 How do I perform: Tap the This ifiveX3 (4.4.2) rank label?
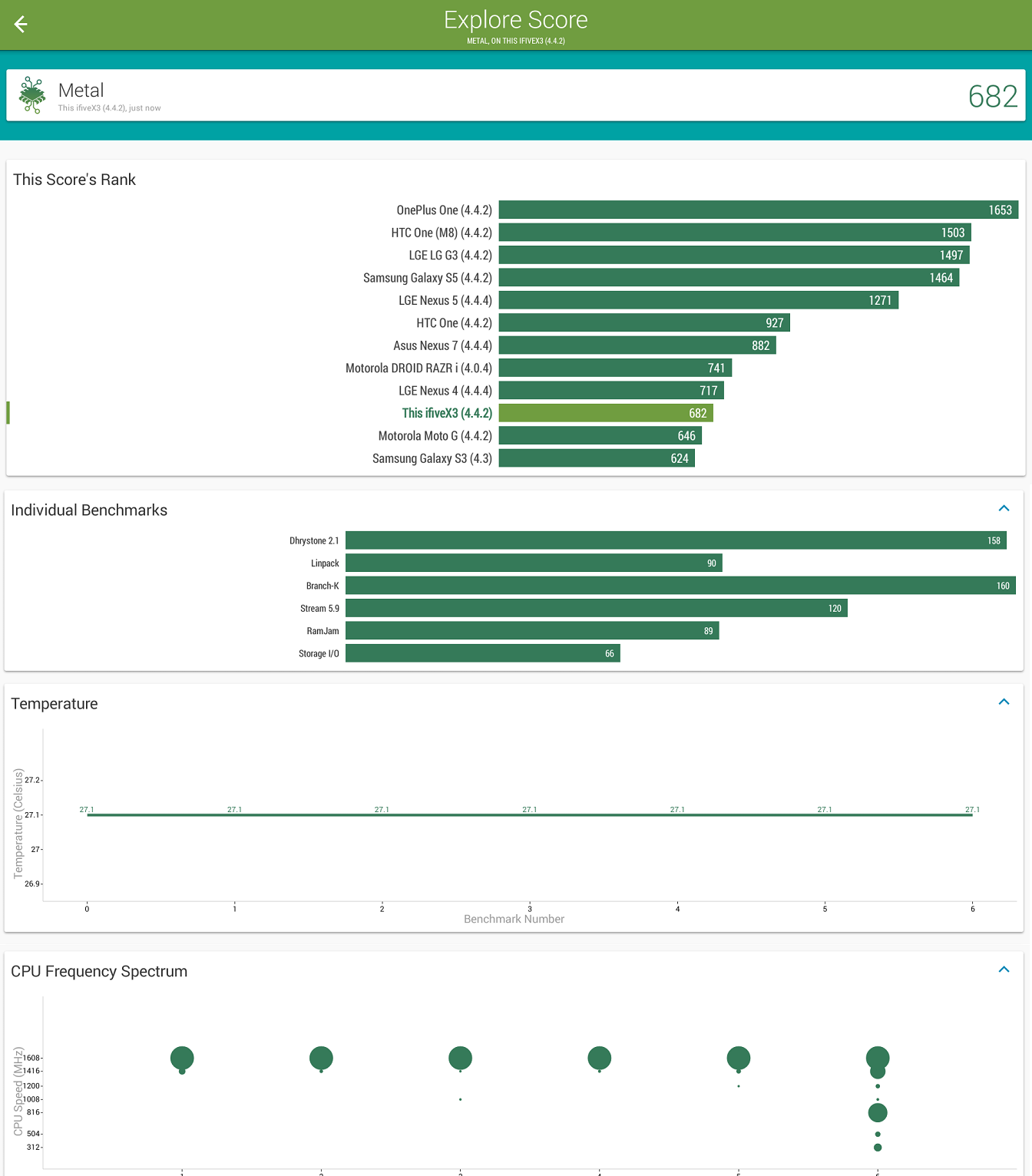[447, 413]
